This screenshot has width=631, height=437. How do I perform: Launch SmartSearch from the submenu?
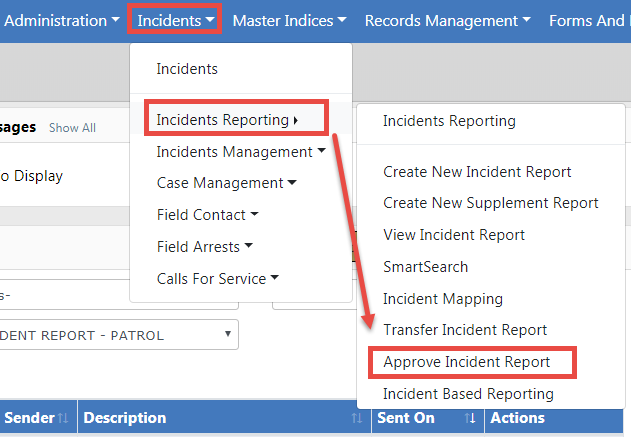pyautogui.click(x=425, y=267)
